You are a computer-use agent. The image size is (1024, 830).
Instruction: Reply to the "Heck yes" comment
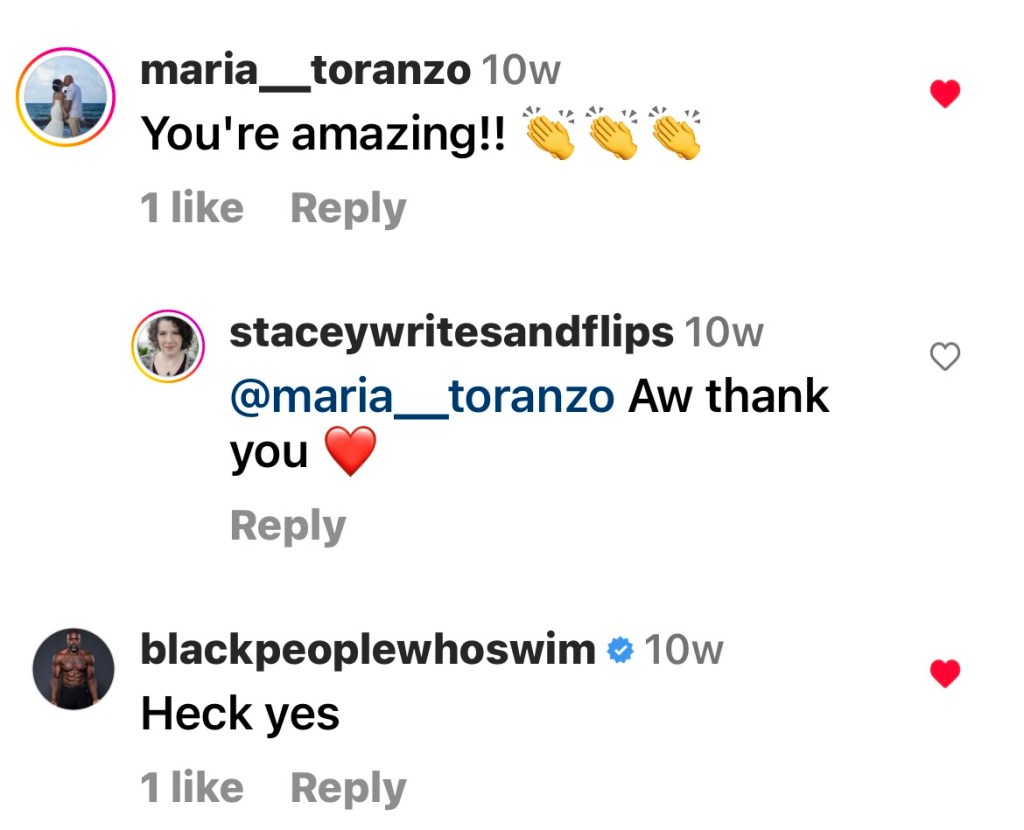click(x=348, y=788)
